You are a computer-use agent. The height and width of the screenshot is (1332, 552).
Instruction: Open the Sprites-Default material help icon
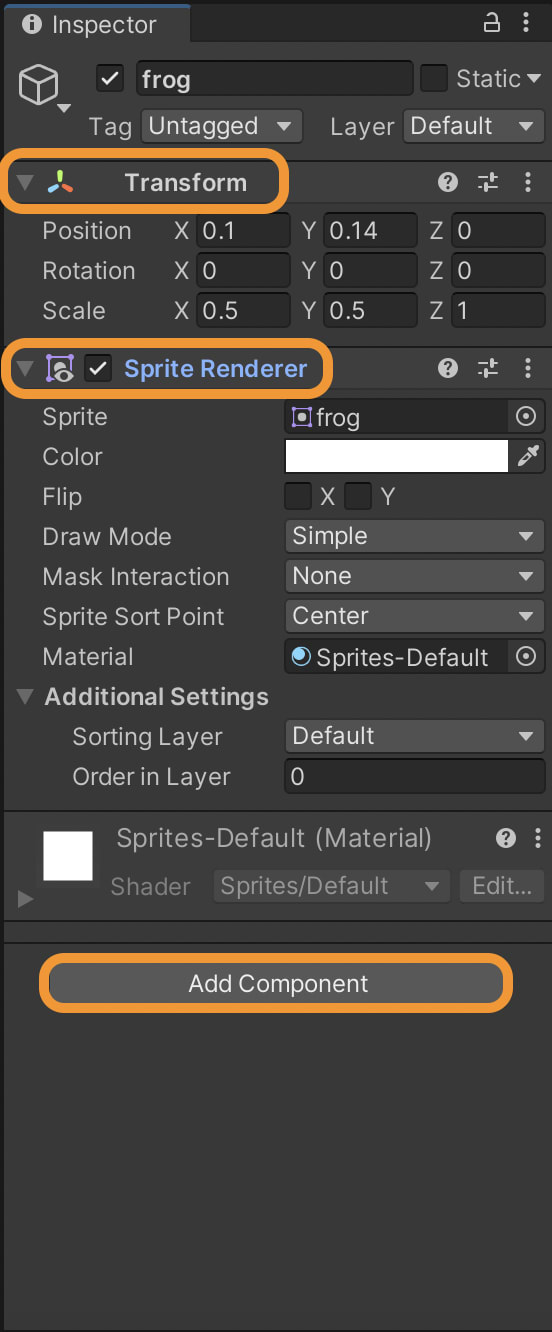(507, 838)
